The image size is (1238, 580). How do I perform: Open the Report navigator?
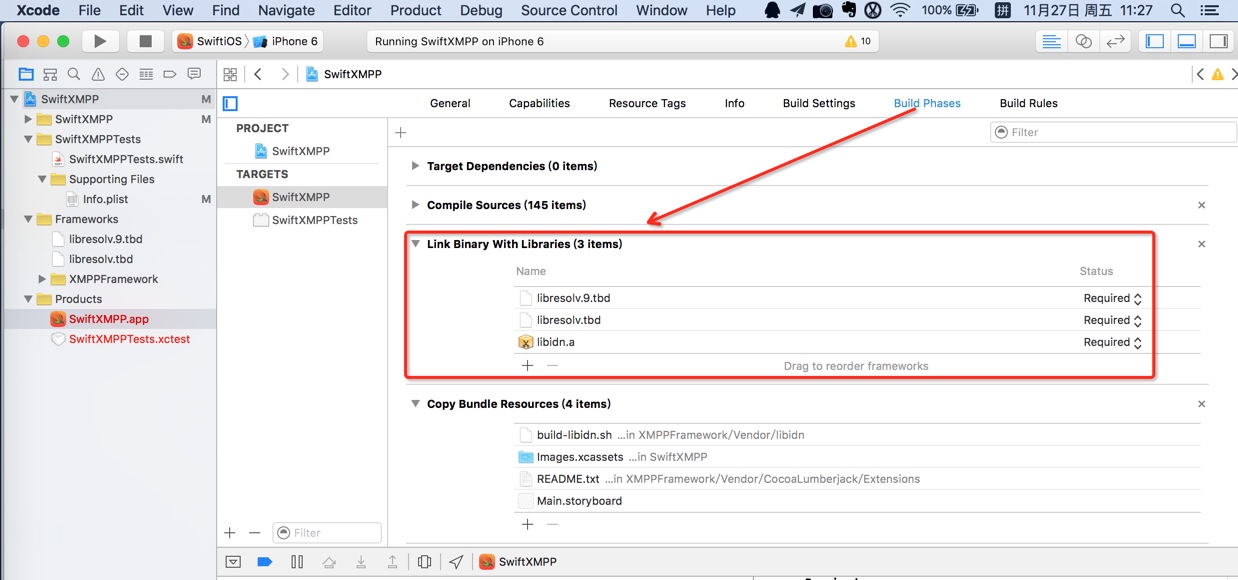point(194,74)
